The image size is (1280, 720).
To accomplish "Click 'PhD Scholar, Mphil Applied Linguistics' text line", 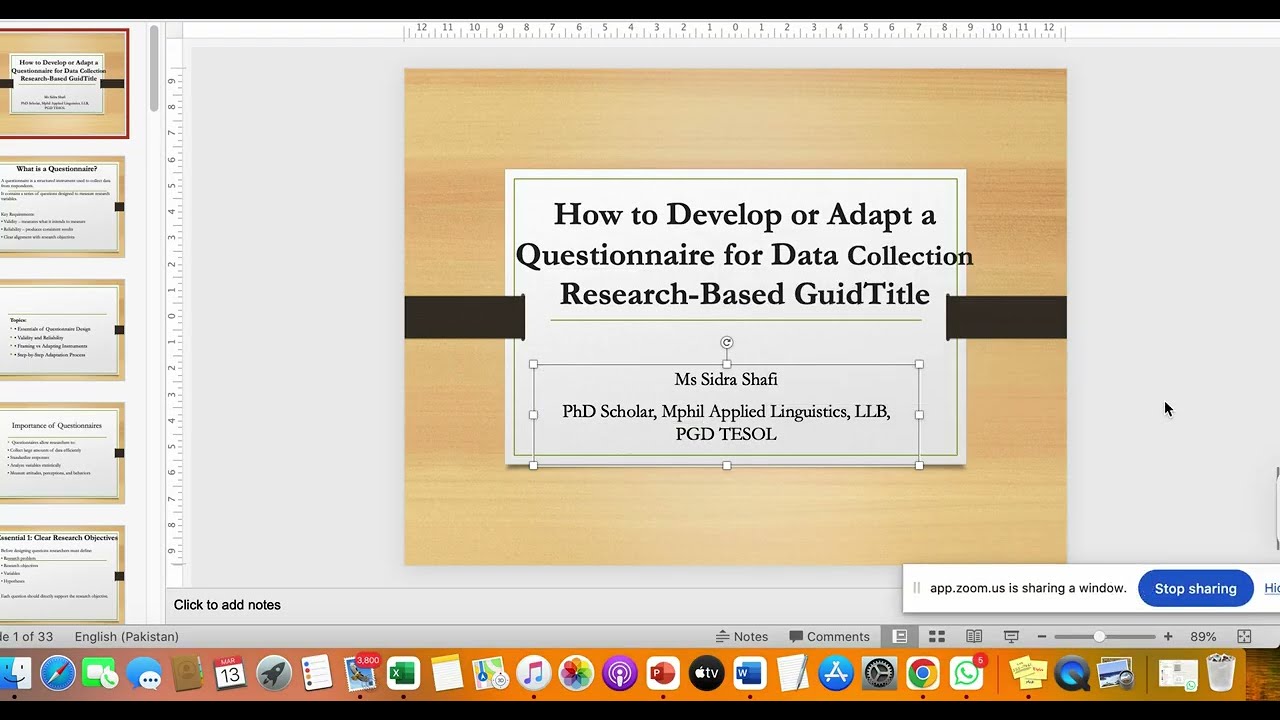I will [x=726, y=411].
